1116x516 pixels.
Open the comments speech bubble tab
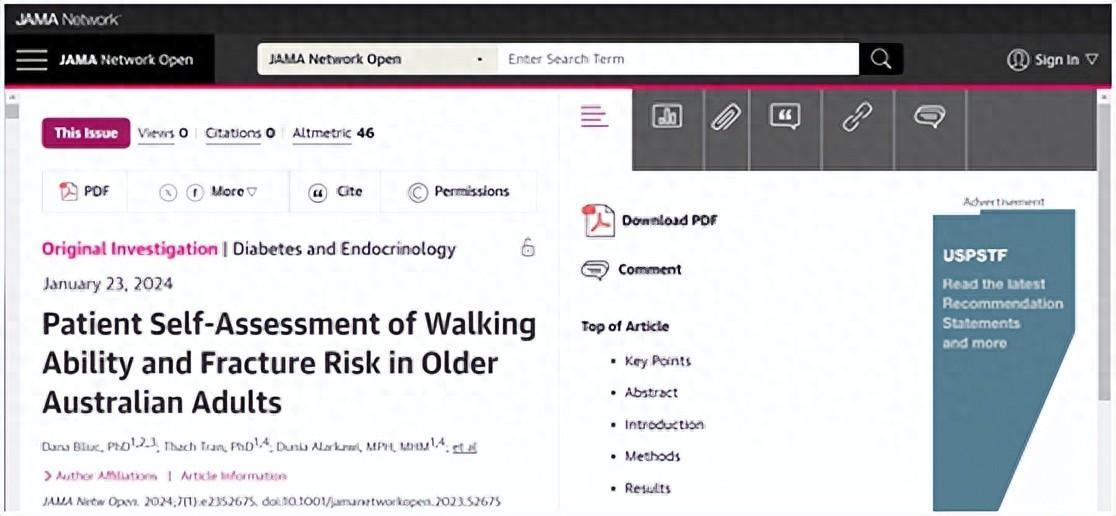point(929,117)
